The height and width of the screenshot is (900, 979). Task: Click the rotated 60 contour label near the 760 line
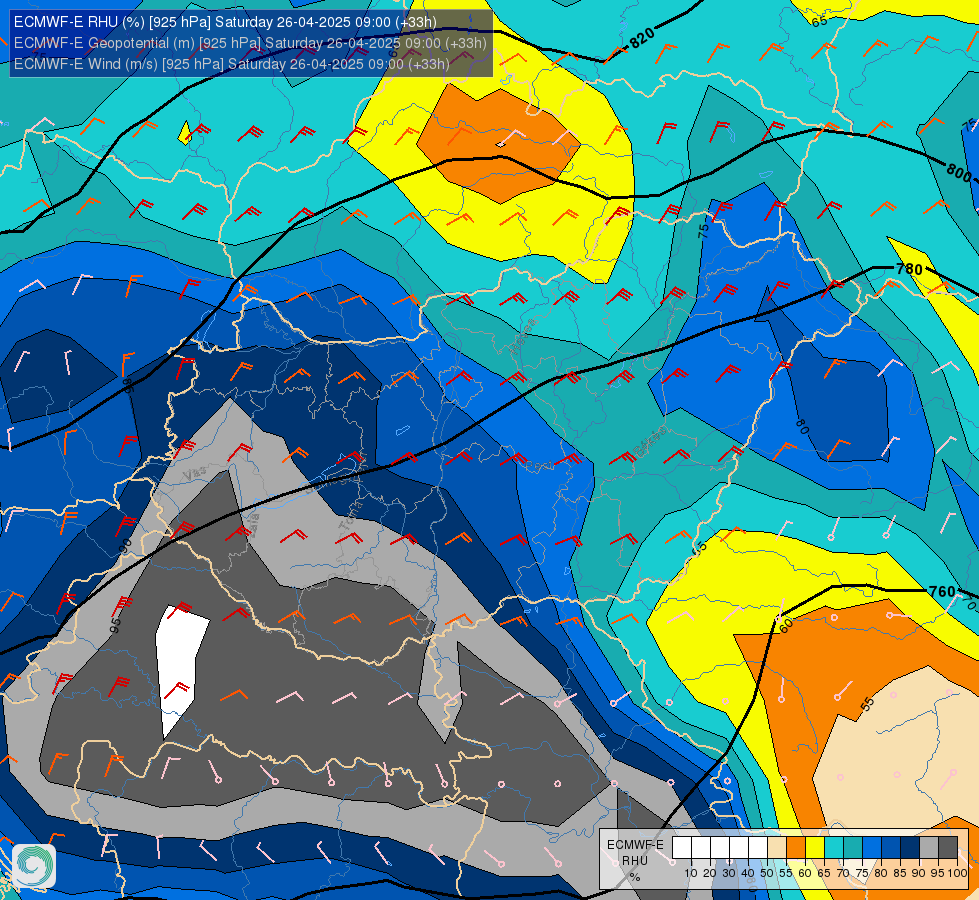click(786, 626)
